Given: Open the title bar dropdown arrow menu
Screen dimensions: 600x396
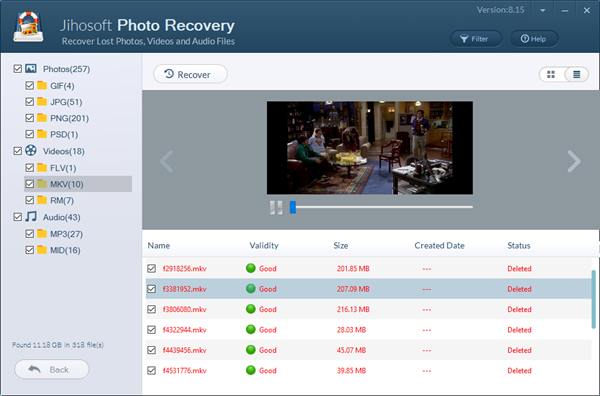Looking at the screenshot, I should pos(543,11).
